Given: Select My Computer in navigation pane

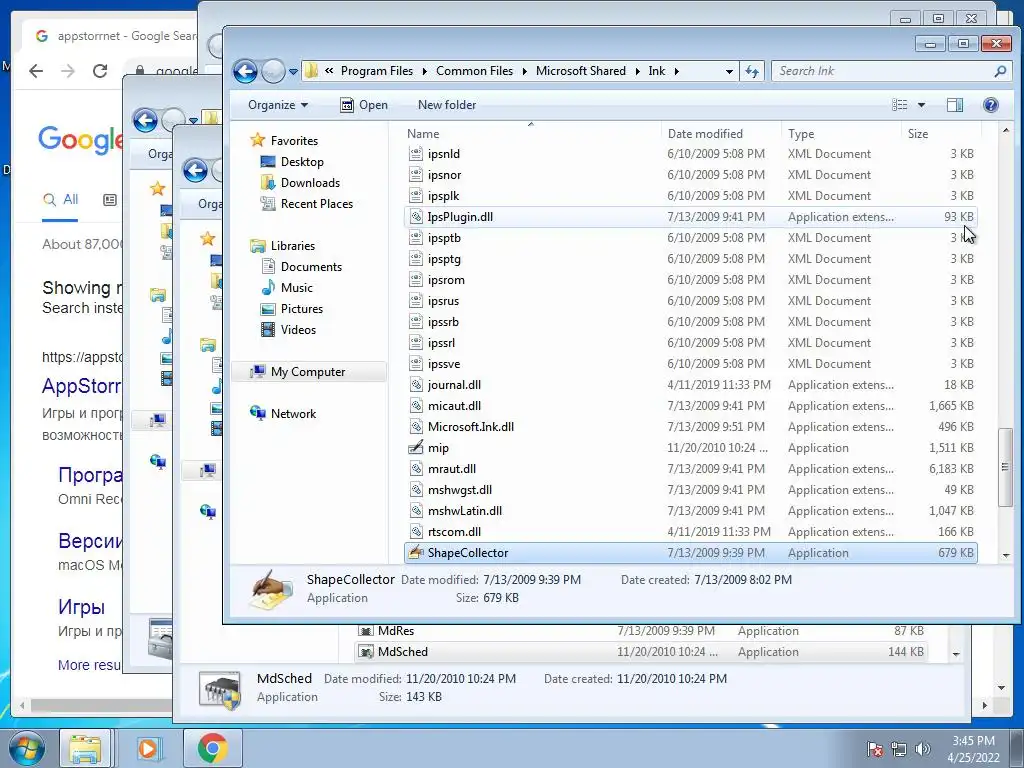Looking at the screenshot, I should pyautogui.click(x=308, y=372).
